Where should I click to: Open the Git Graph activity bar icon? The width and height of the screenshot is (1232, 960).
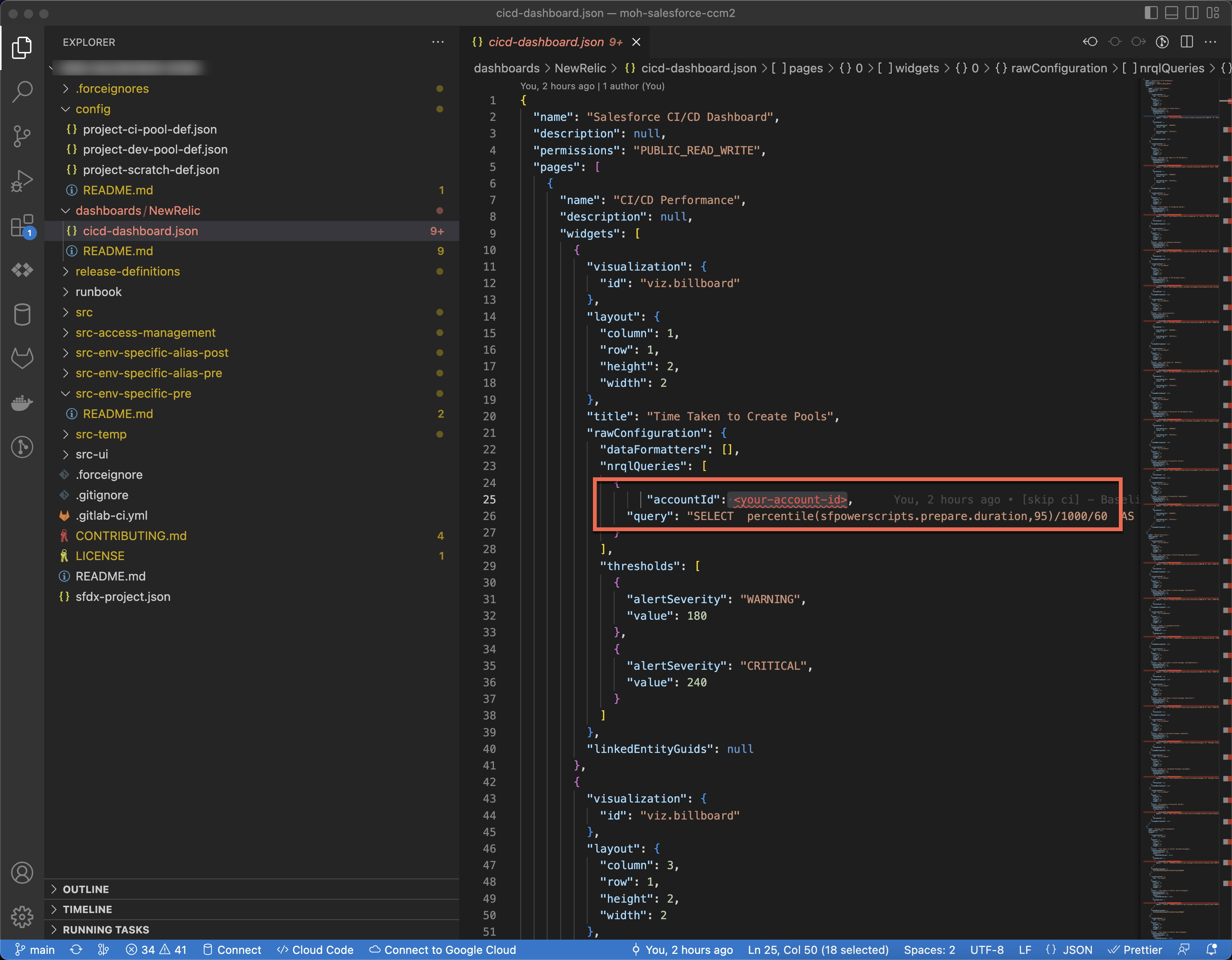22,447
